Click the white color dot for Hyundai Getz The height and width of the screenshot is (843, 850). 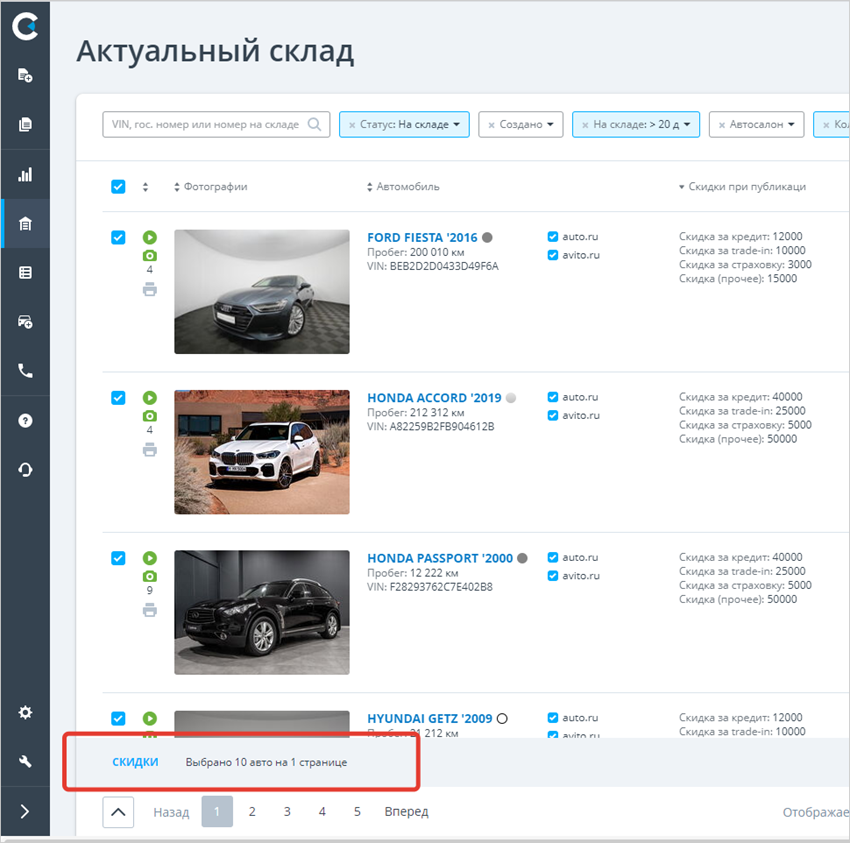(x=502, y=718)
